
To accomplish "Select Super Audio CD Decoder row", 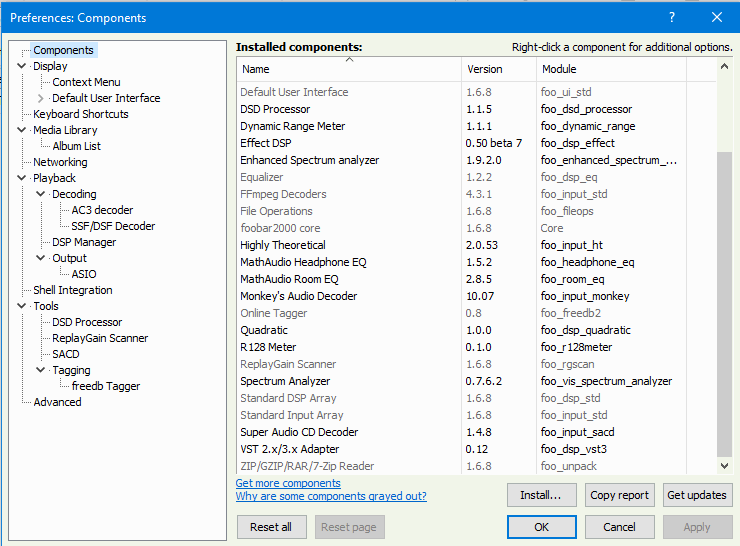I will point(298,432).
